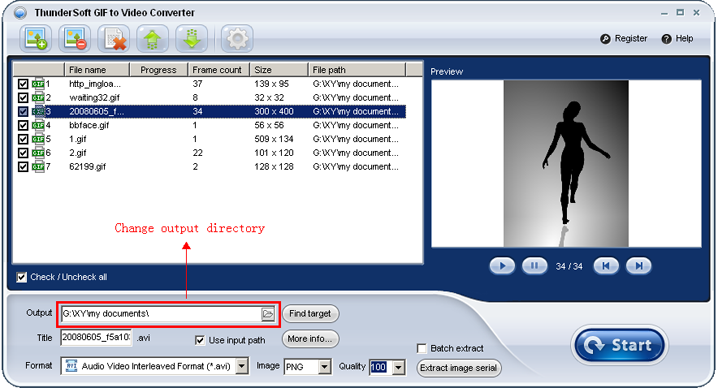Disable the Use input path checkbox
The height and width of the screenshot is (388, 718).
pos(200,340)
